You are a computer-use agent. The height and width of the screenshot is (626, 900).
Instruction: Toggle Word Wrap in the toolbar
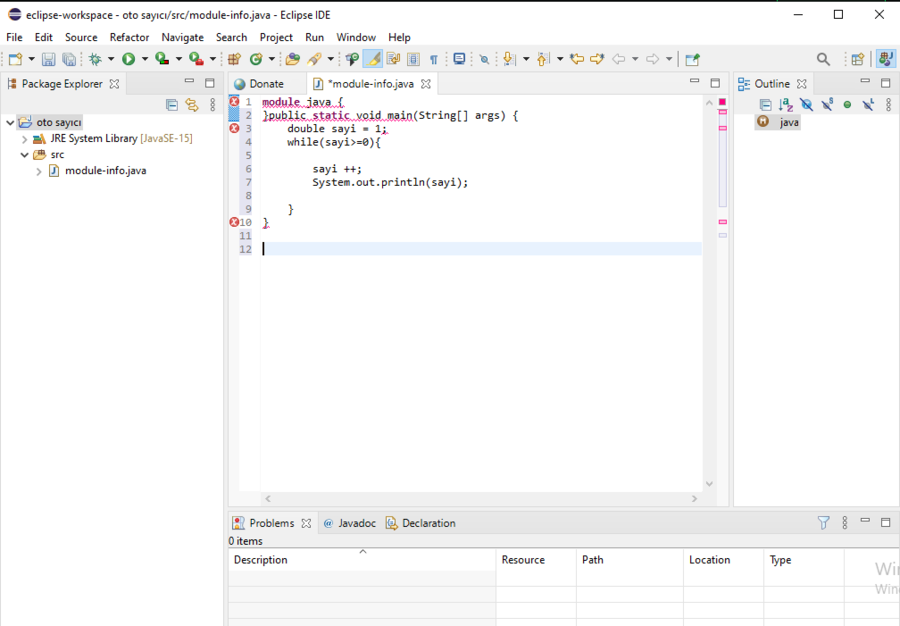click(393, 59)
